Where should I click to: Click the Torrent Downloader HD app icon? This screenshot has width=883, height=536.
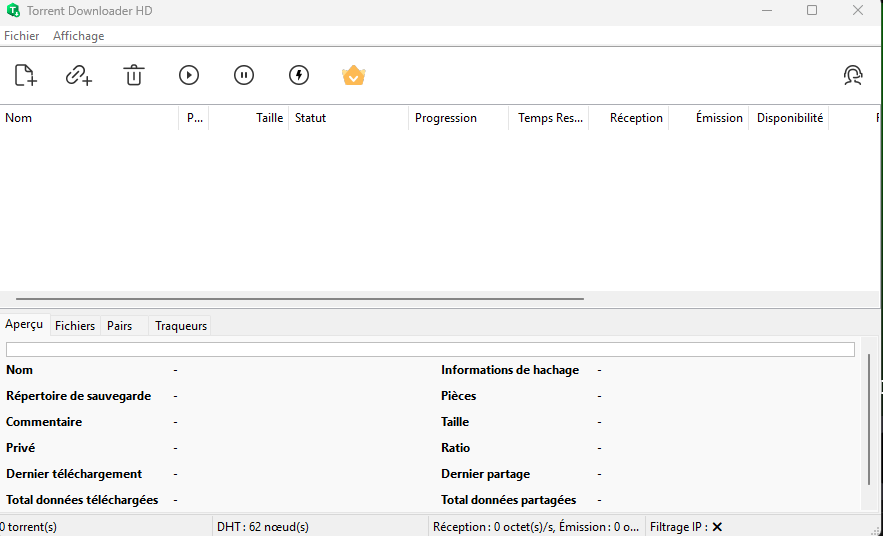point(13,10)
